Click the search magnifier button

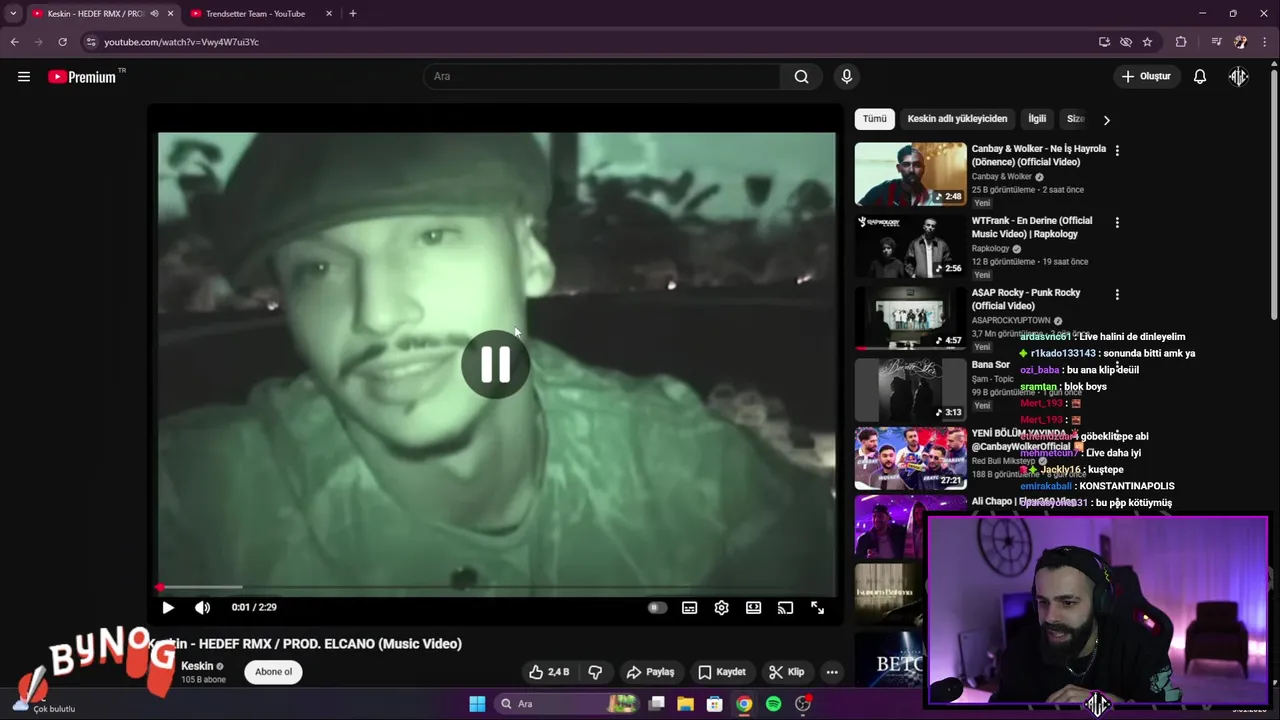point(801,77)
